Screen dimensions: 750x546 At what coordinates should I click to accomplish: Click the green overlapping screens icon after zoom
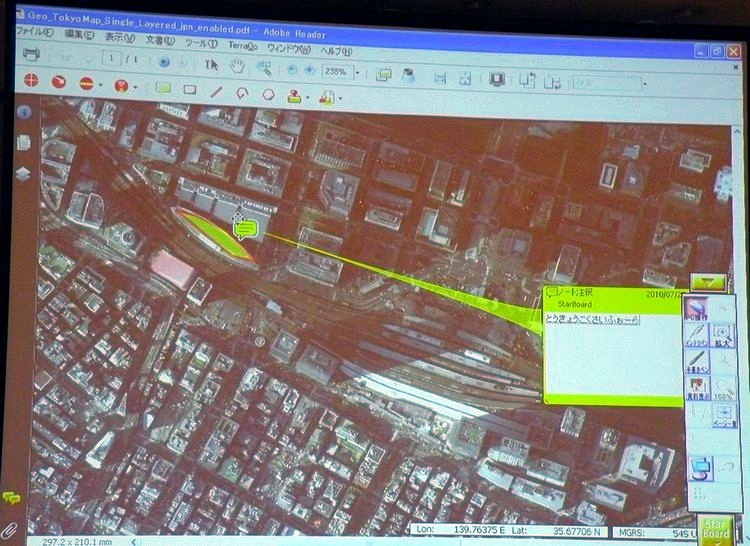[384, 75]
